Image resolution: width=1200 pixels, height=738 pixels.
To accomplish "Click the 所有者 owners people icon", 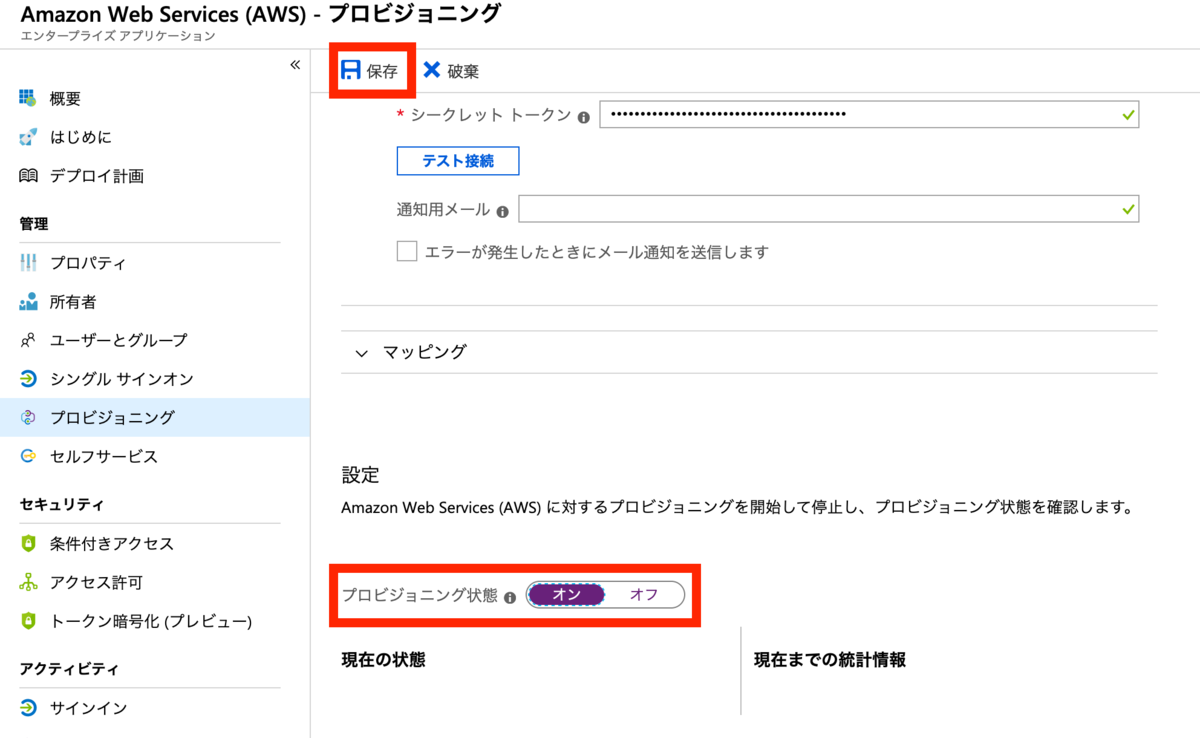I will (x=28, y=302).
